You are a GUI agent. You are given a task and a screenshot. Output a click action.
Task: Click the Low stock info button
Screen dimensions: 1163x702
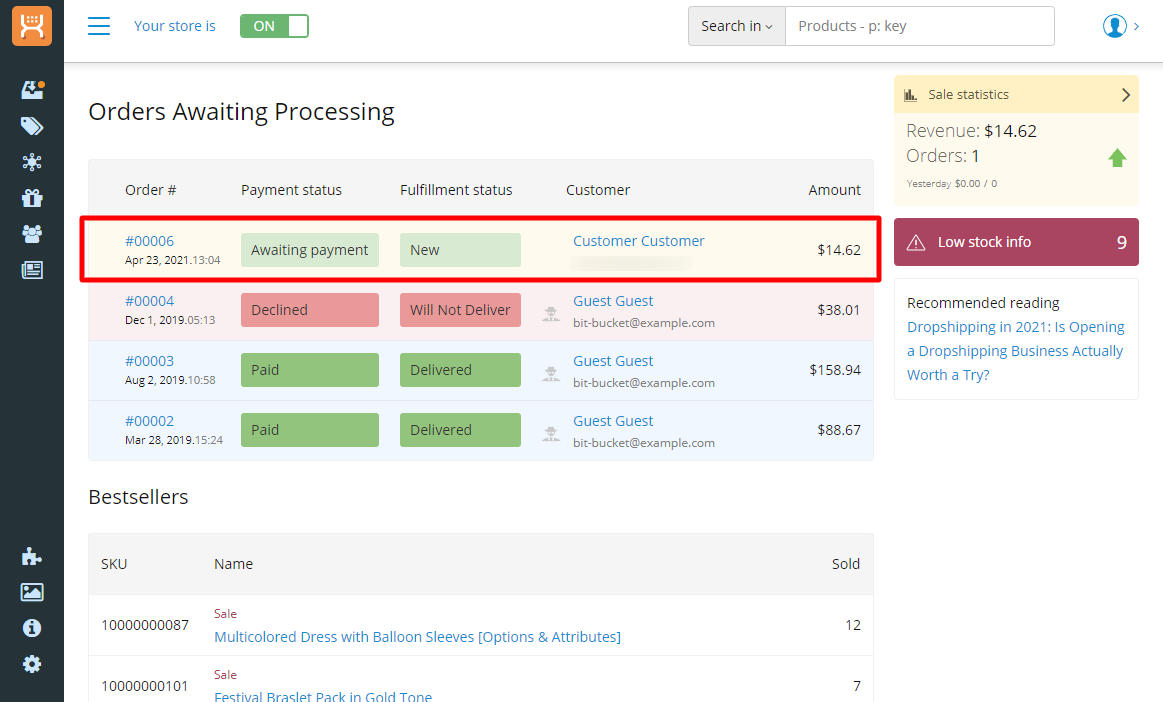pos(1016,242)
